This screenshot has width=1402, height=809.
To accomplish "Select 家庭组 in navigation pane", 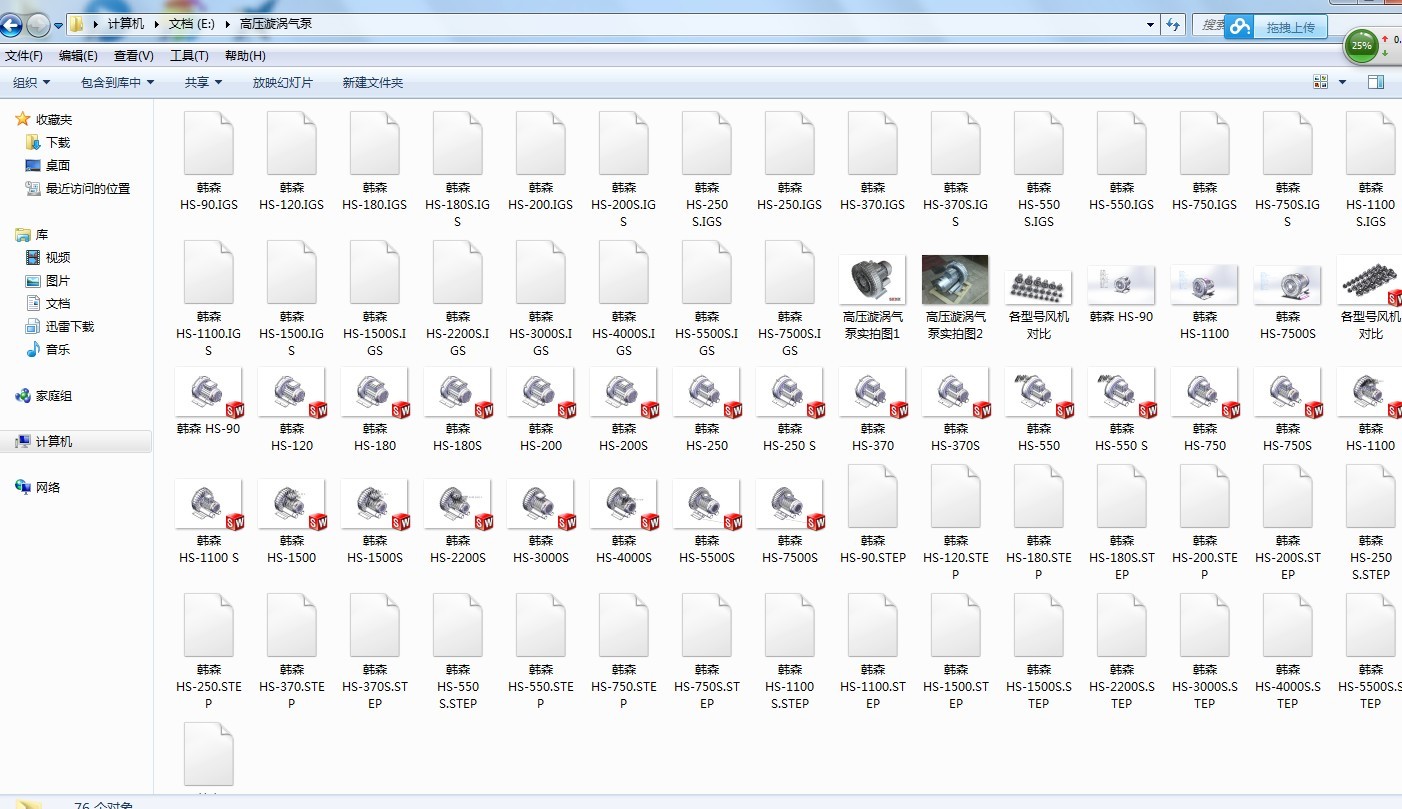I will point(44,395).
